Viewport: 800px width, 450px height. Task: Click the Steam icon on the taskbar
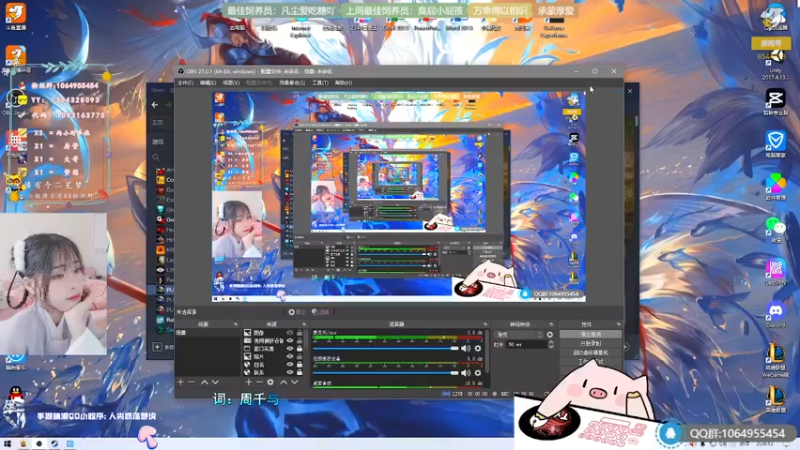coord(55,444)
